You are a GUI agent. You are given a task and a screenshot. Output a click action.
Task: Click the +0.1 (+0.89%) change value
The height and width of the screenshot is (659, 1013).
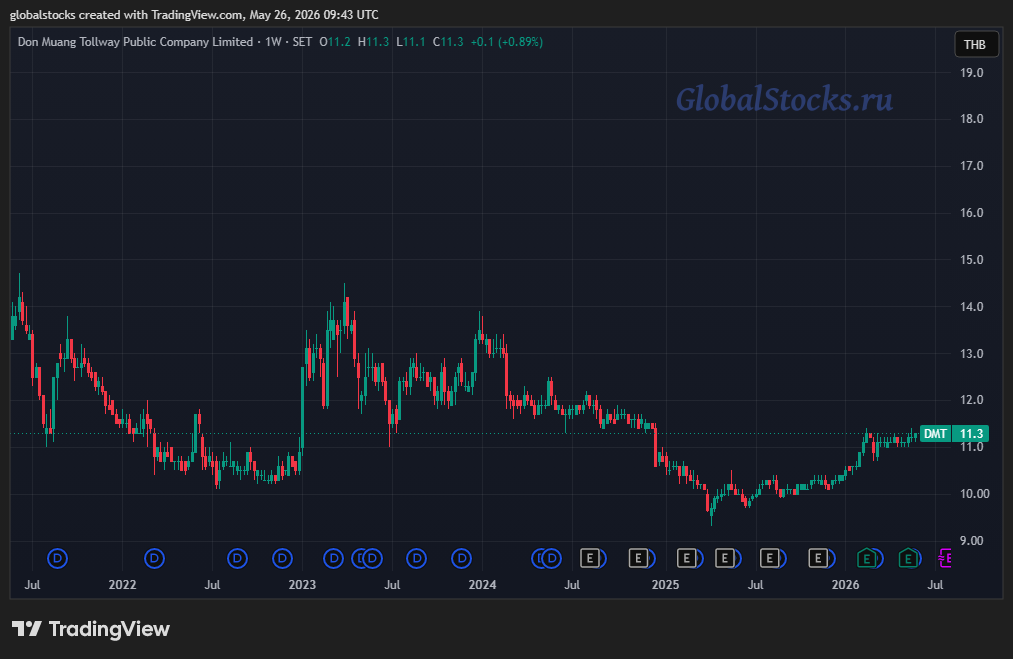click(x=506, y=42)
